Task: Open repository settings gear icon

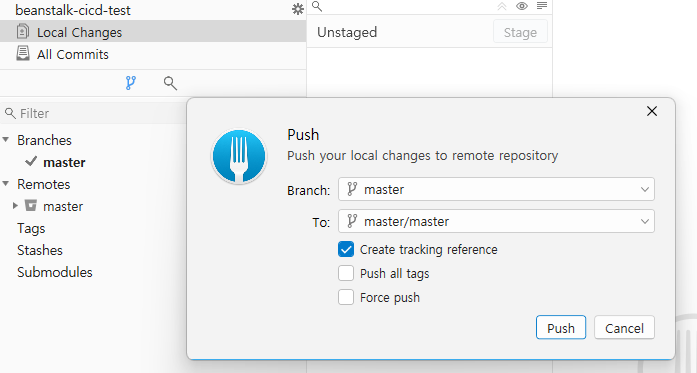Action: point(297,9)
